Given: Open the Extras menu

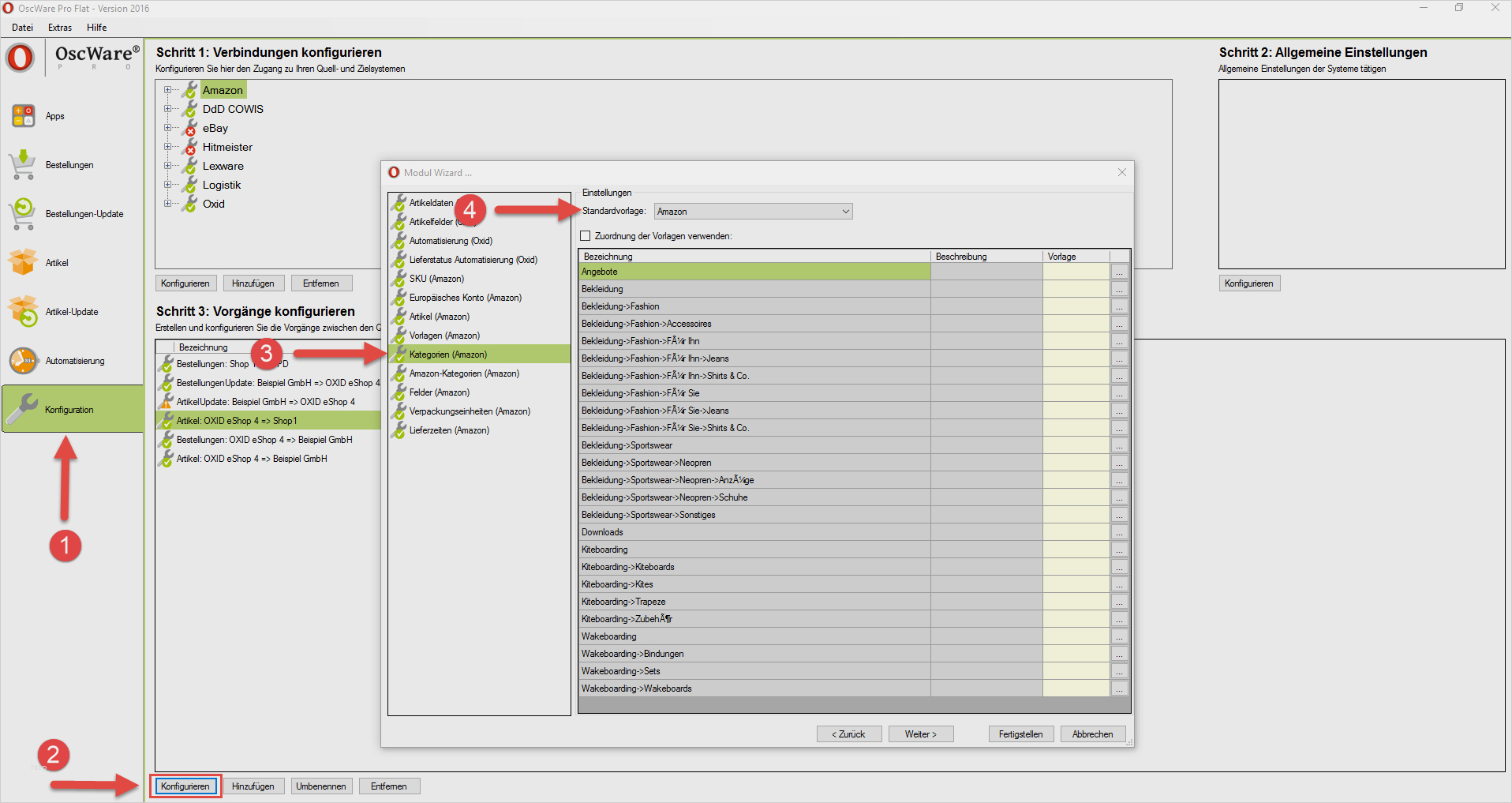Looking at the screenshot, I should point(60,28).
